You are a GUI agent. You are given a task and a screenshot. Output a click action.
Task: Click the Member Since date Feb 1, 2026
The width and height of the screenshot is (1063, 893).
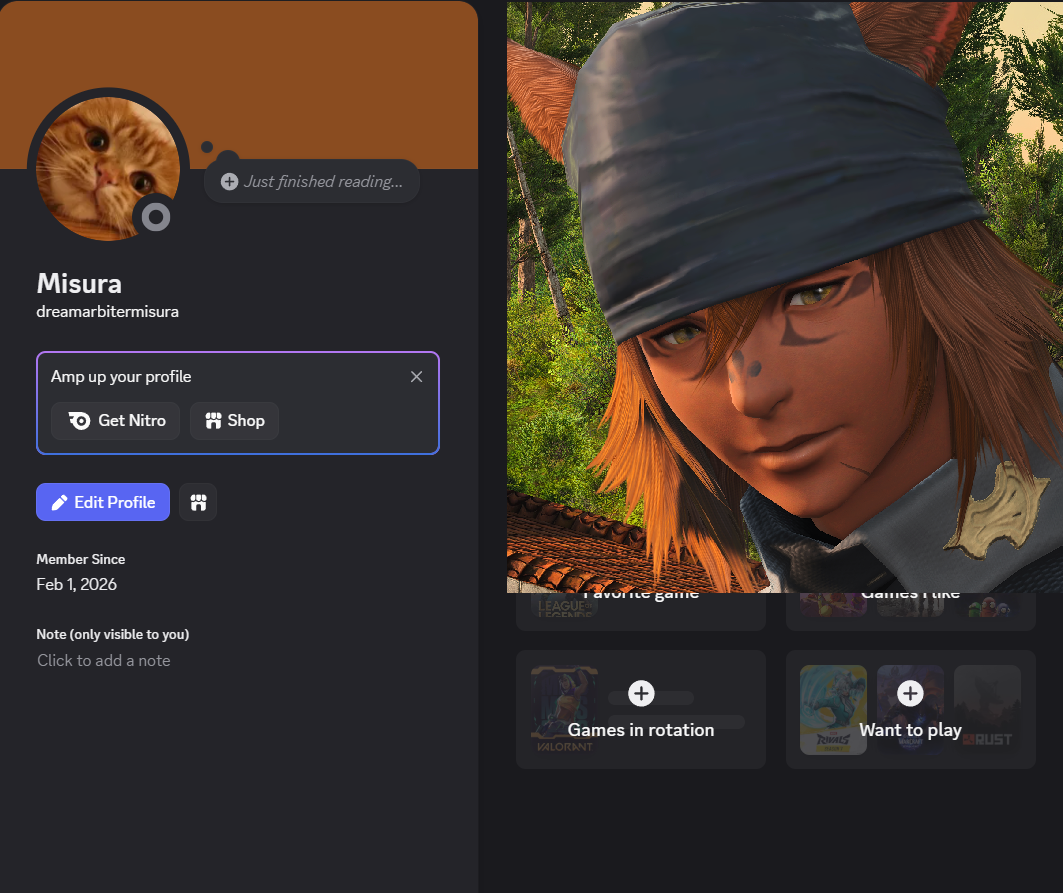(x=77, y=584)
